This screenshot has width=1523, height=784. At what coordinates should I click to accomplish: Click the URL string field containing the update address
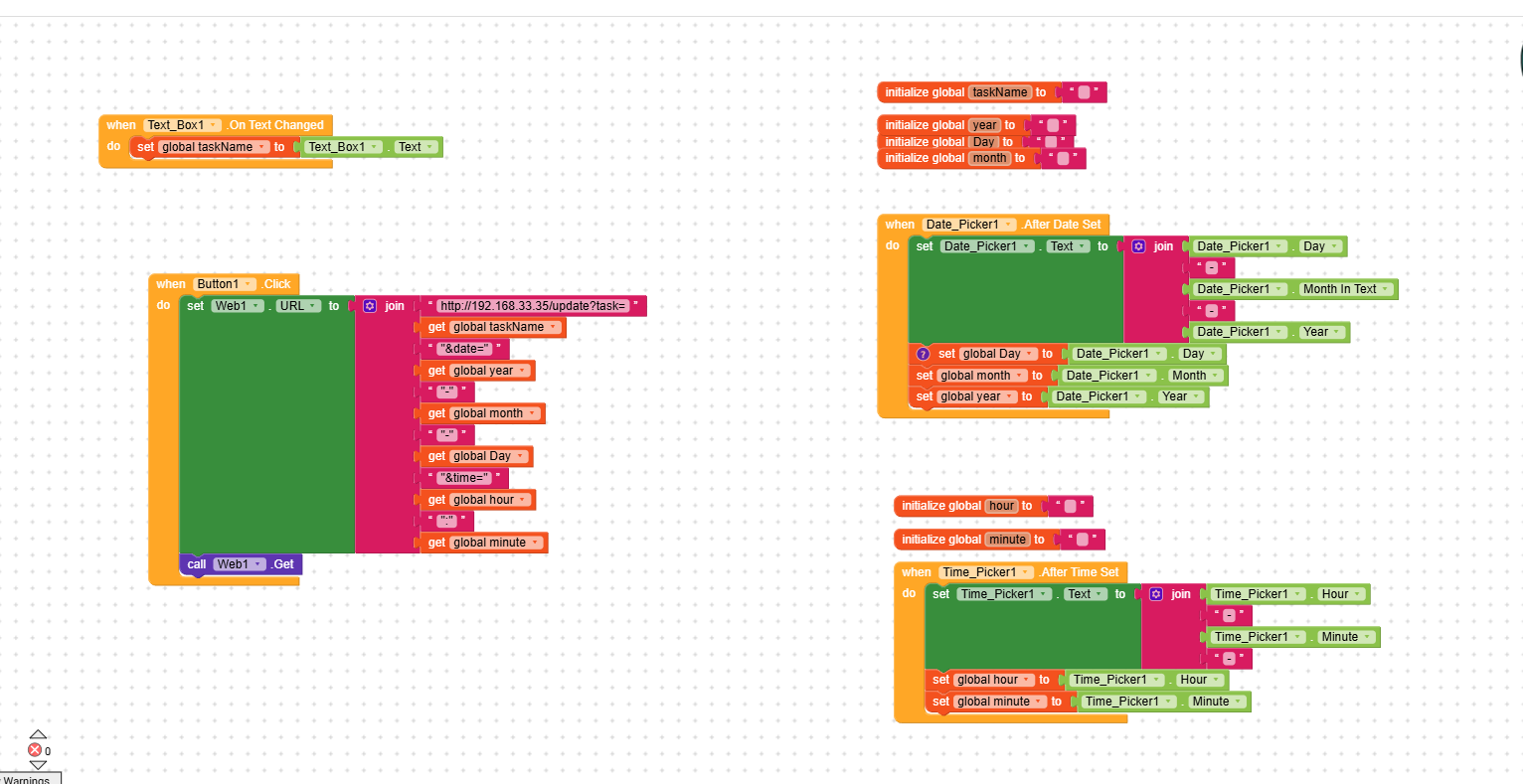[534, 305]
